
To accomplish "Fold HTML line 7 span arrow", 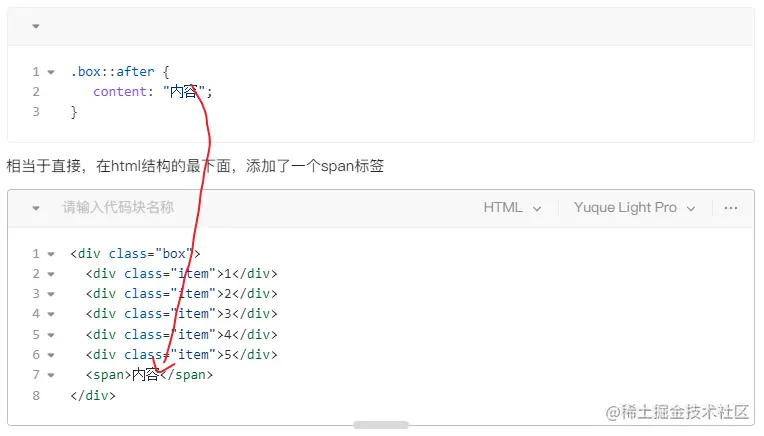I will tap(51, 375).
